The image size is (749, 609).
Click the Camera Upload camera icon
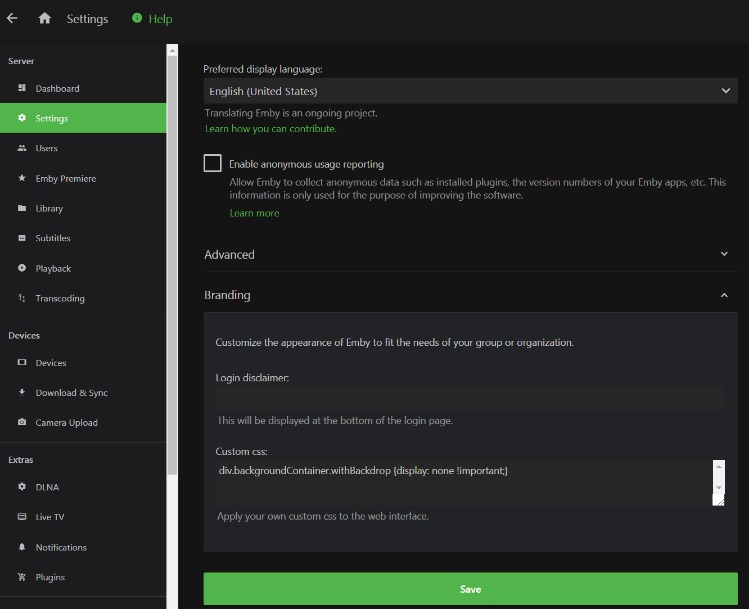coord(22,422)
